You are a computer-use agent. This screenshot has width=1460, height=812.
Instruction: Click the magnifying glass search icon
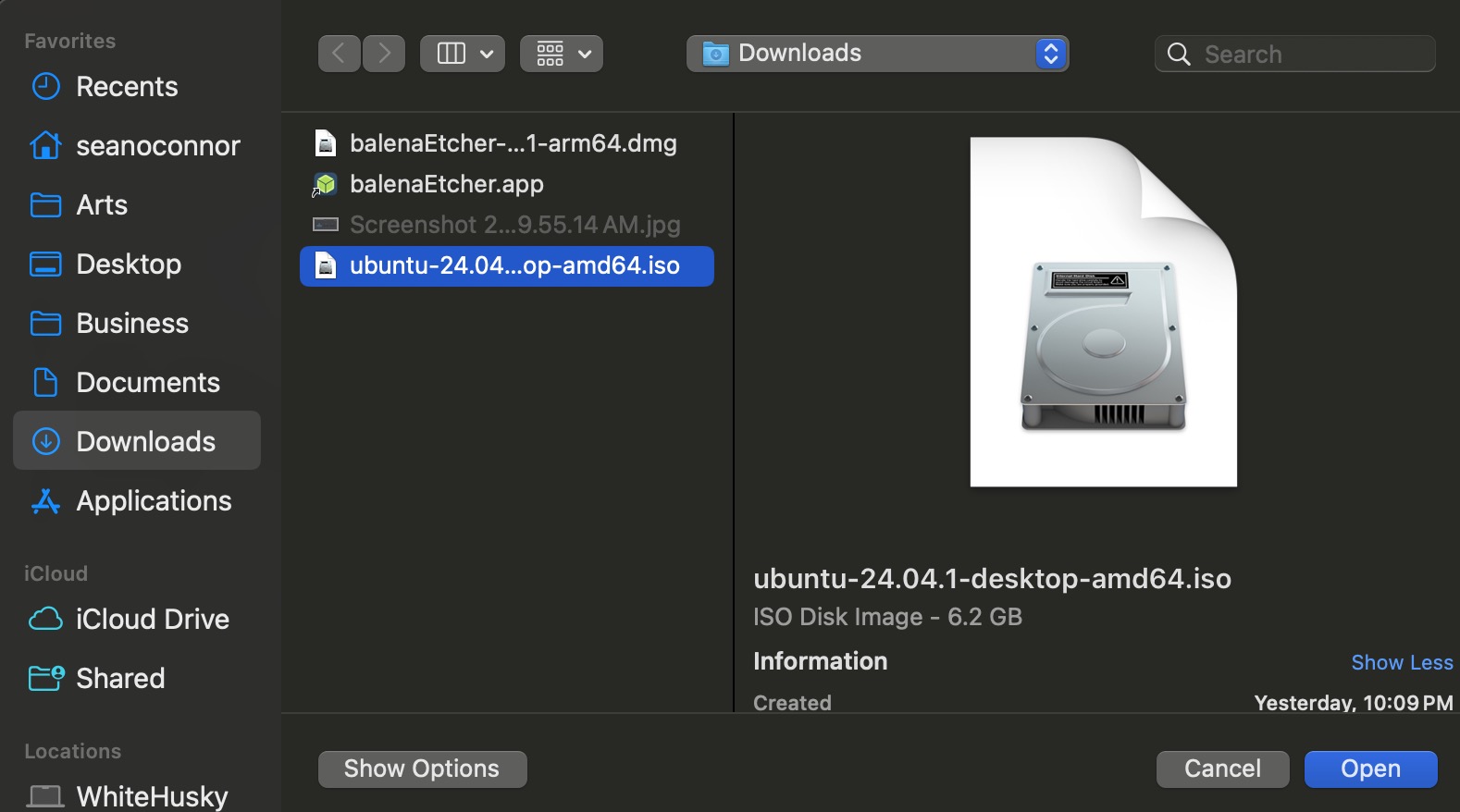[1179, 55]
